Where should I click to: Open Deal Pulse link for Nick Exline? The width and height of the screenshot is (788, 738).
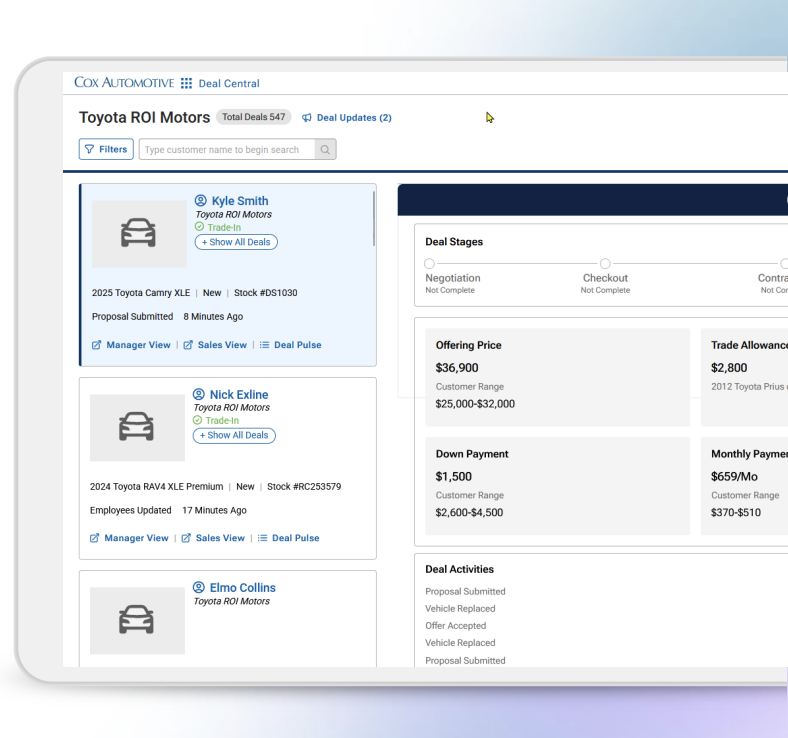pos(296,538)
